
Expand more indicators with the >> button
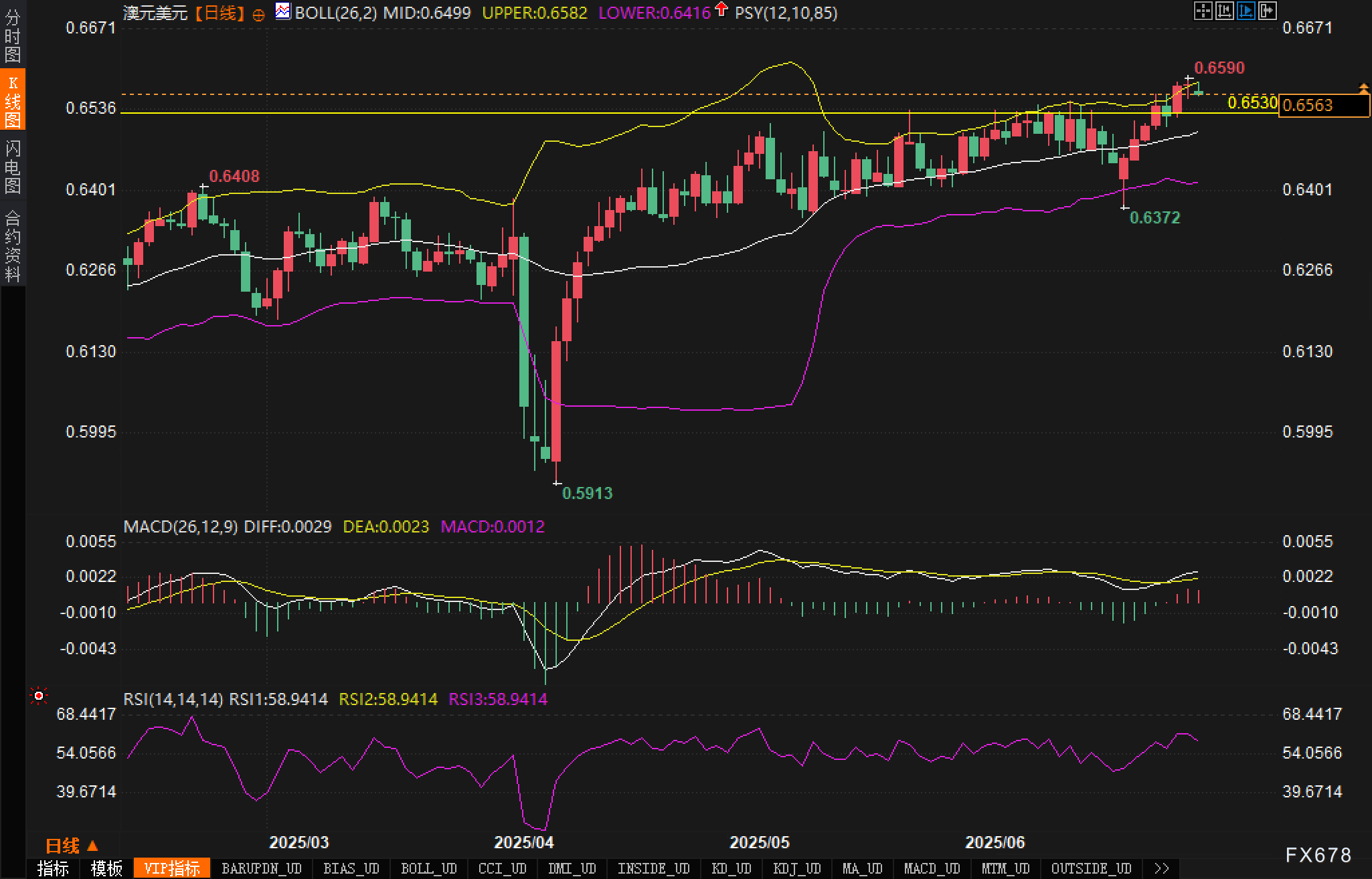[x=1162, y=868]
